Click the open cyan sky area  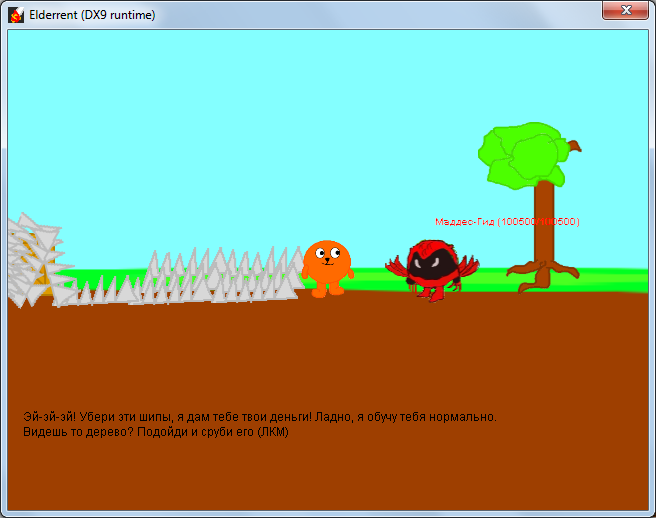[x=250, y=120]
